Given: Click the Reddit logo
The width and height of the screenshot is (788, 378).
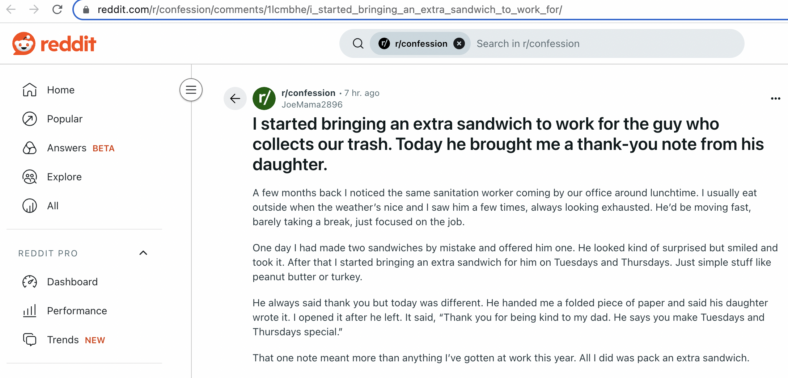Looking at the screenshot, I should [x=54, y=44].
